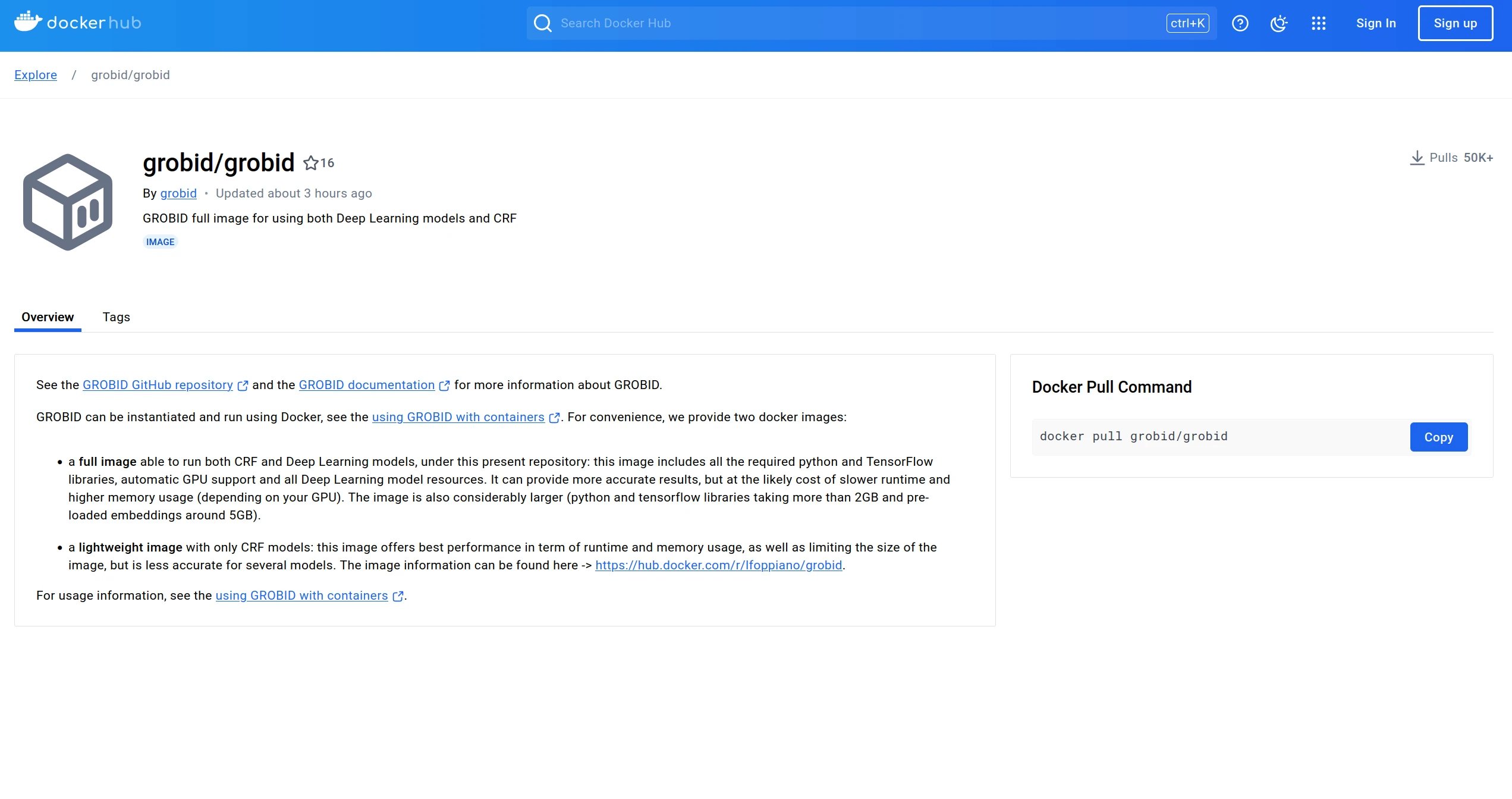Click external link icon after GROBID documentation

pyautogui.click(x=444, y=386)
